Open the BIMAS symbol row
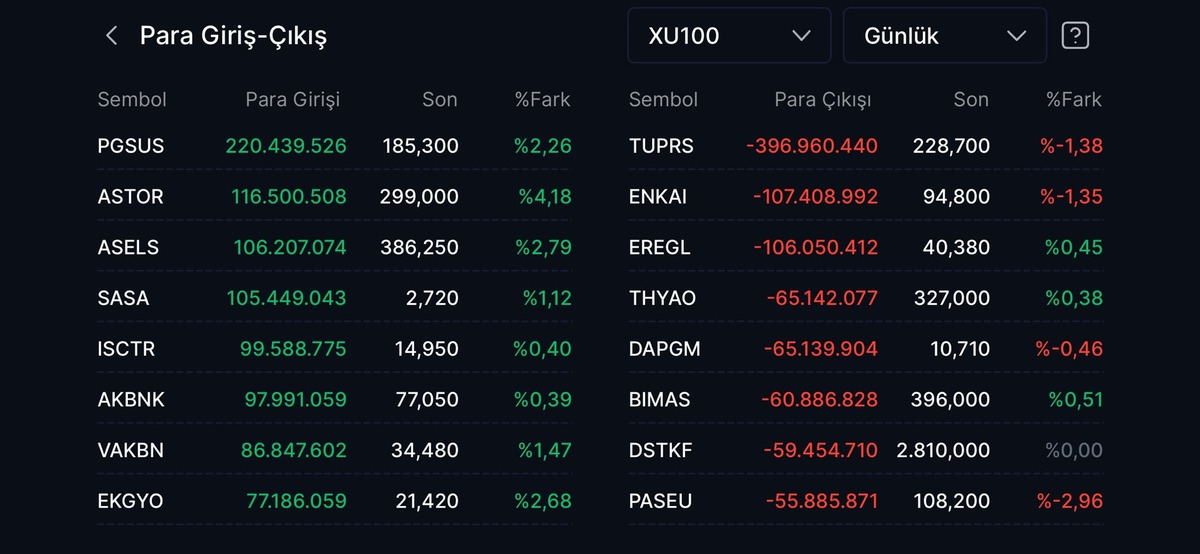Viewport: 1200px width, 554px height. (866, 399)
